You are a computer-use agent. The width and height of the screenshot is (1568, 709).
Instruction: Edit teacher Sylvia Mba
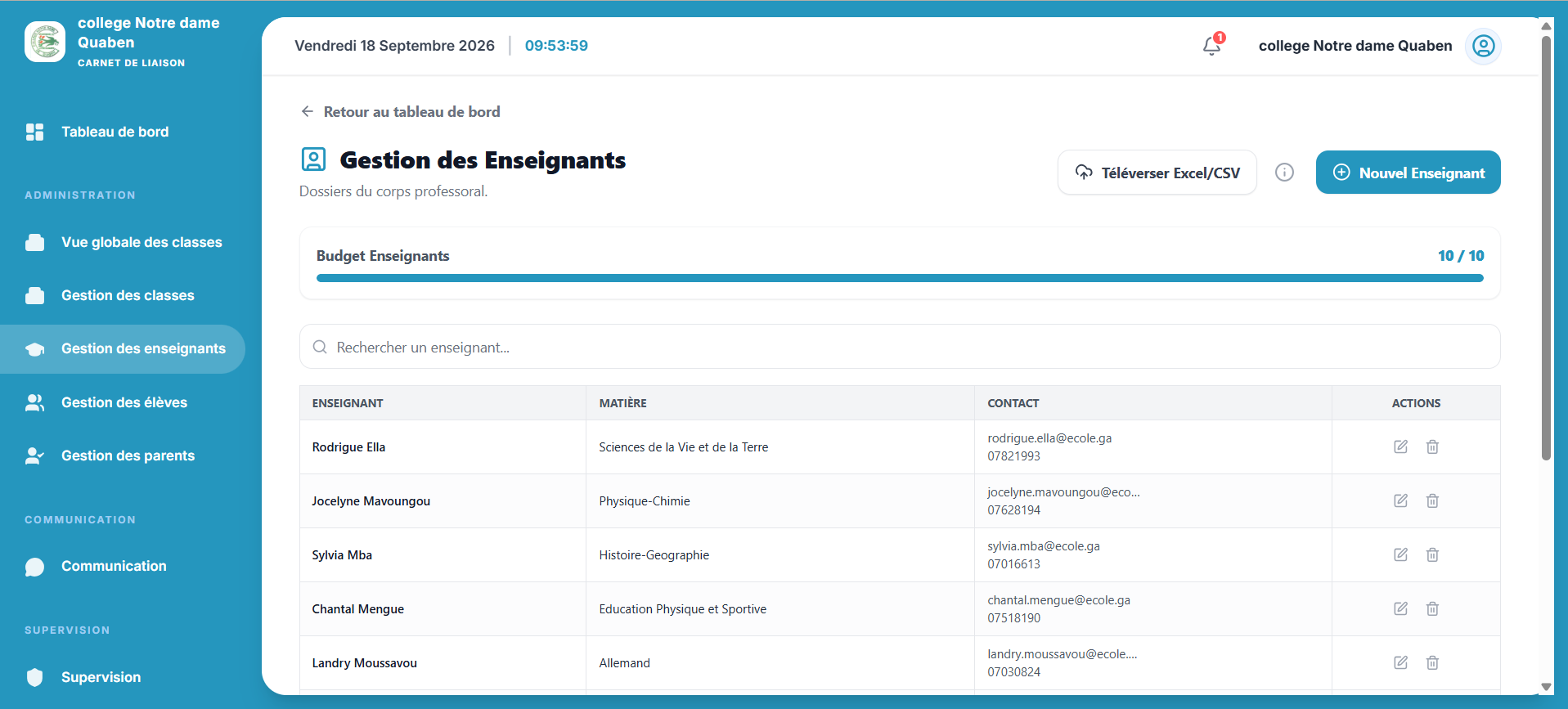[x=1400, y=554]
